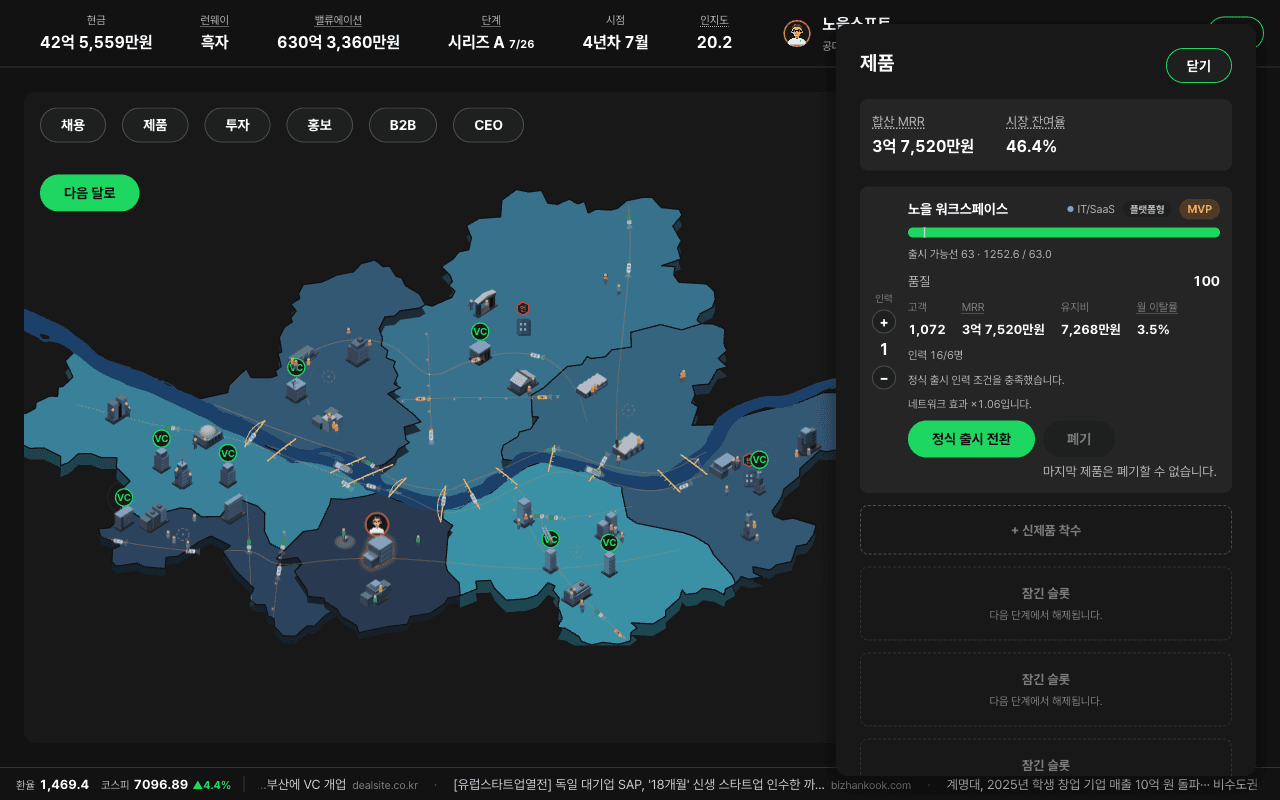This screenshot has height=800, width=1280.
Task: Advance with the 다음 달로 button
Action: click(x=90, y=193)
